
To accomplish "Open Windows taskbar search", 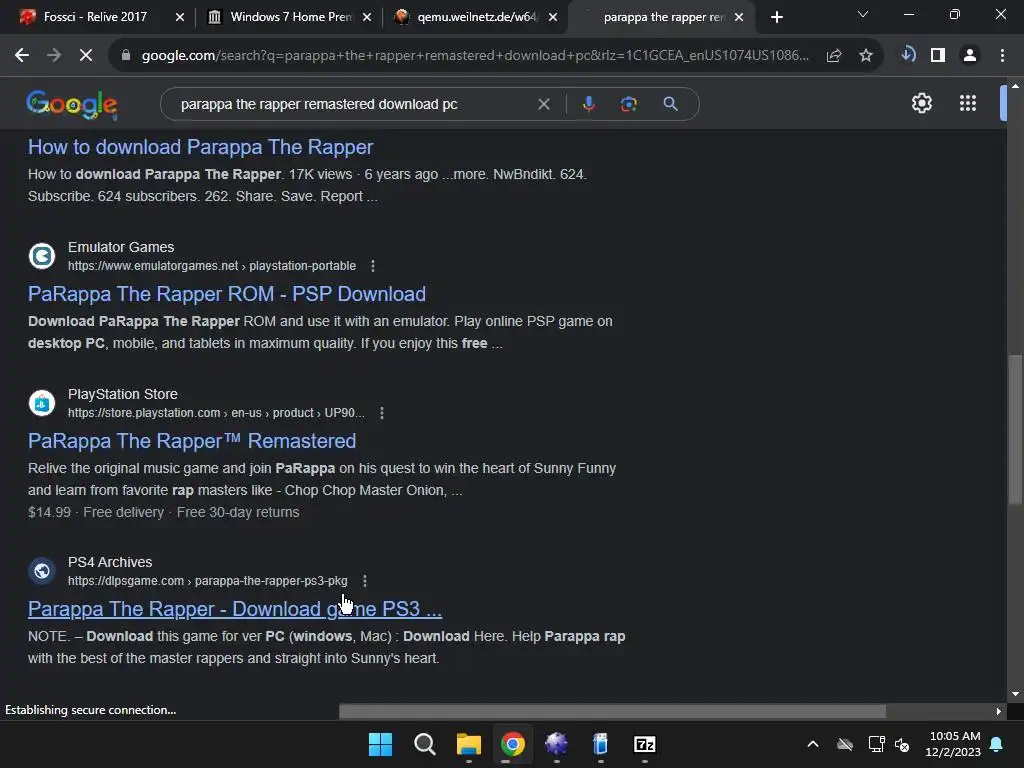I will click(424, 744).
